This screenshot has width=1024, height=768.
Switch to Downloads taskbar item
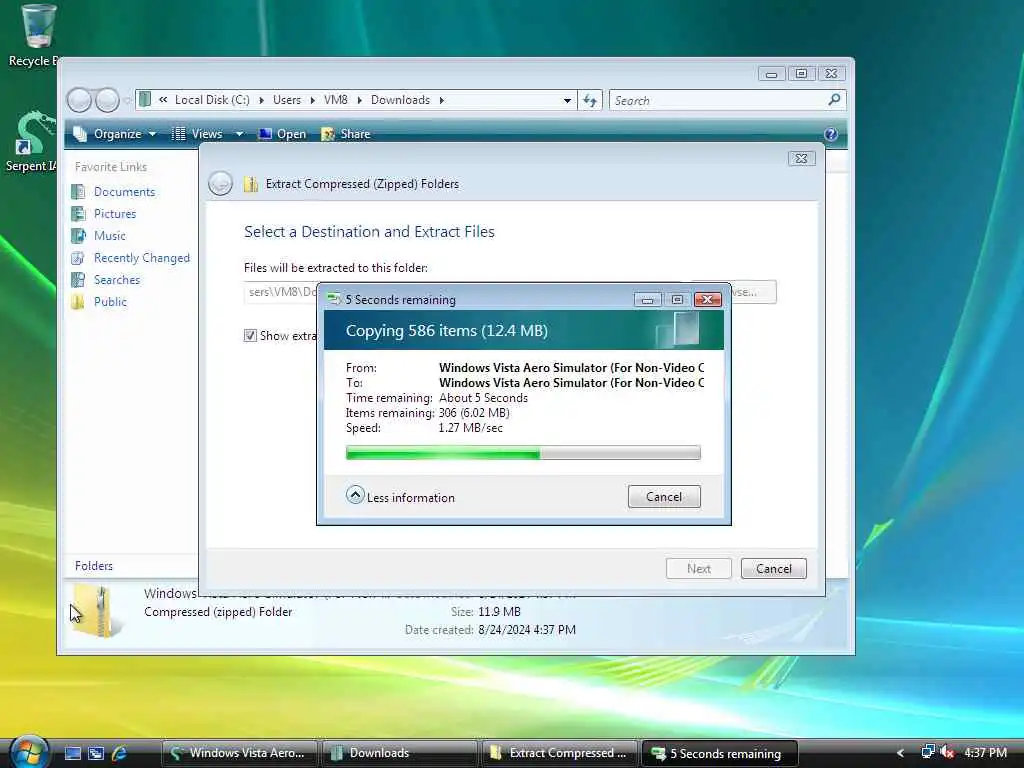click(399, 753)
